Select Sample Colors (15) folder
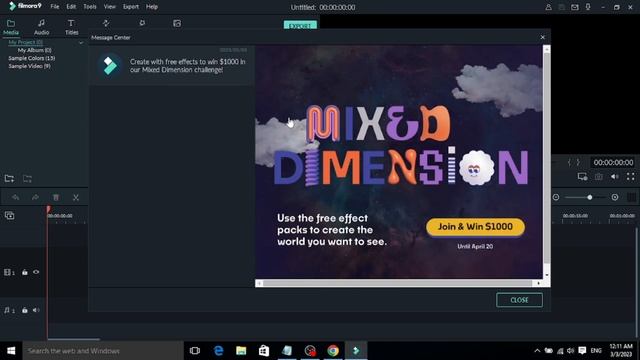Viewport: 640px width, 360px height. point(31,58)
